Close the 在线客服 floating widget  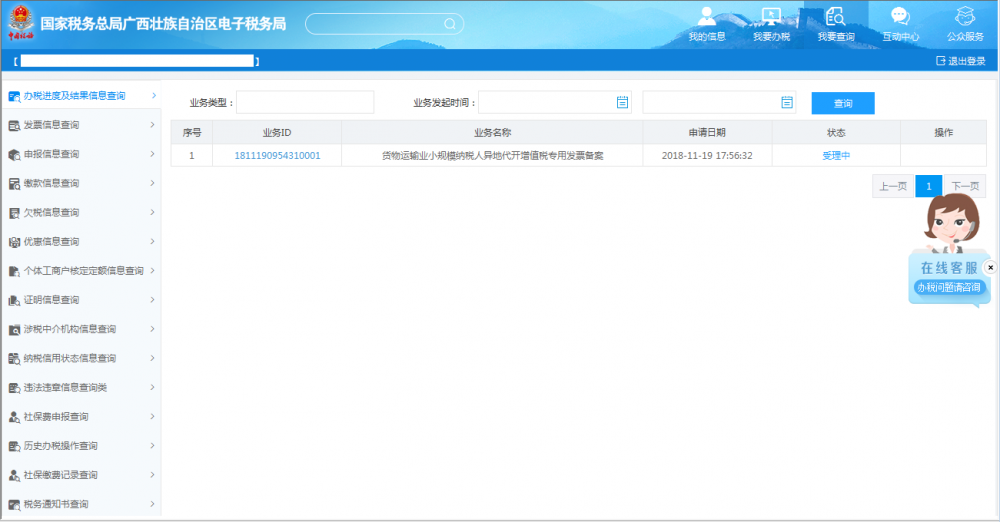[x=990, y=268]
